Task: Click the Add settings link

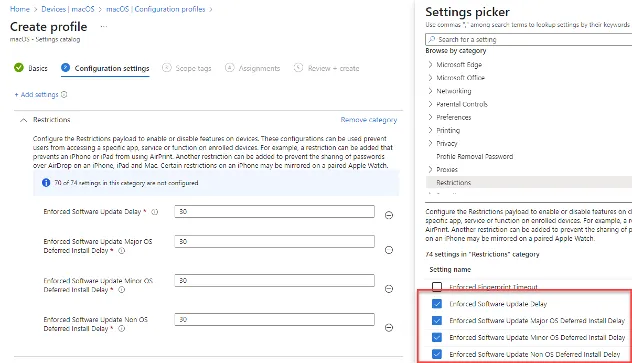Action: (x=37, y=94)
